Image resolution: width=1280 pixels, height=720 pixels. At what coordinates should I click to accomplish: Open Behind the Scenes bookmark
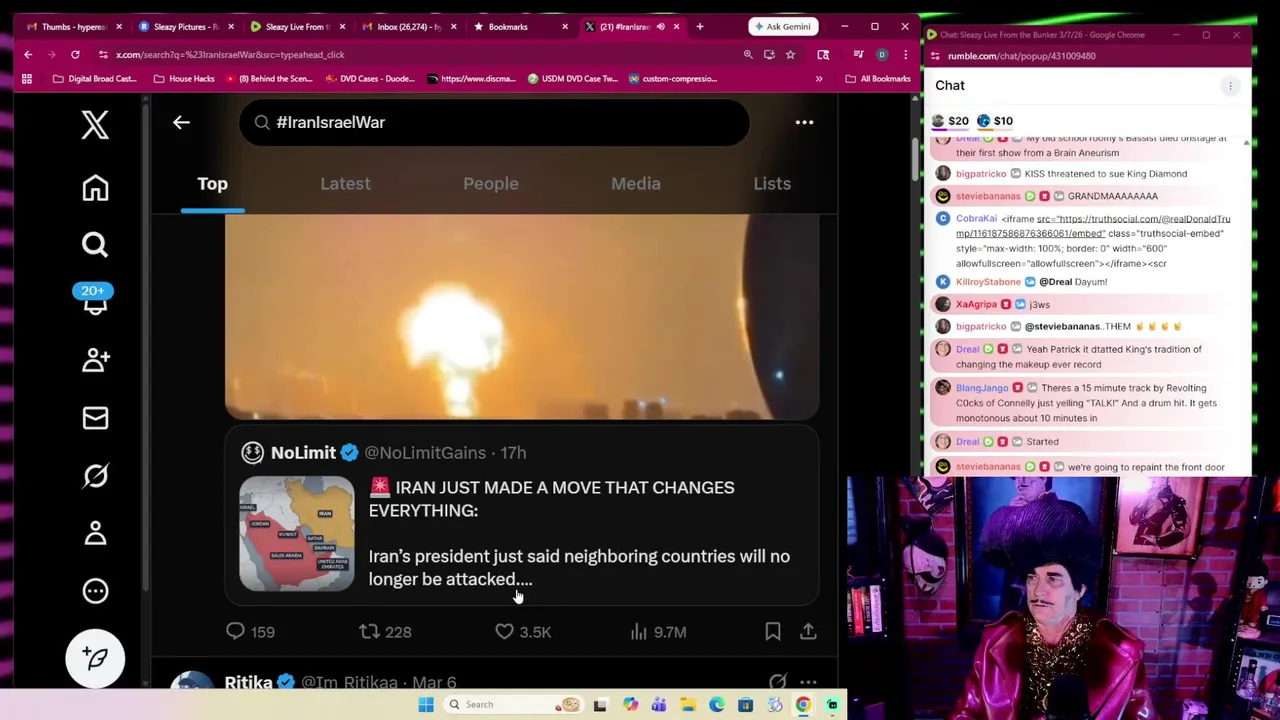tap(270, 79)
